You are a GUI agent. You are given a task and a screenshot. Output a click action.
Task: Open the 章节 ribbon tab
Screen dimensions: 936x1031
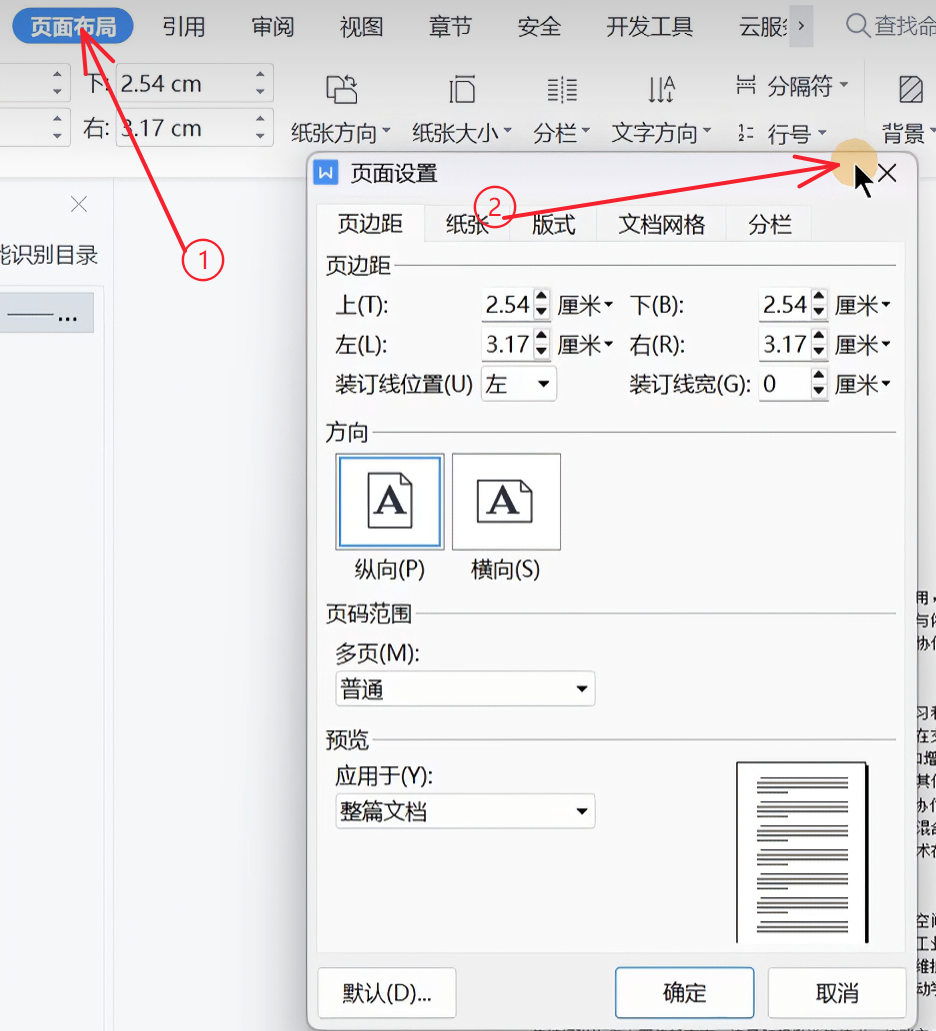pos(450,26)
